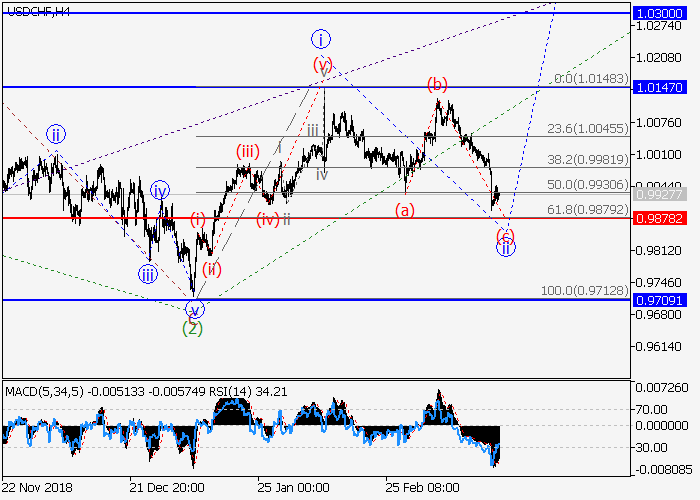Click the circled blue wave i label at top
The image size is (700, 500).
point(320,39)
